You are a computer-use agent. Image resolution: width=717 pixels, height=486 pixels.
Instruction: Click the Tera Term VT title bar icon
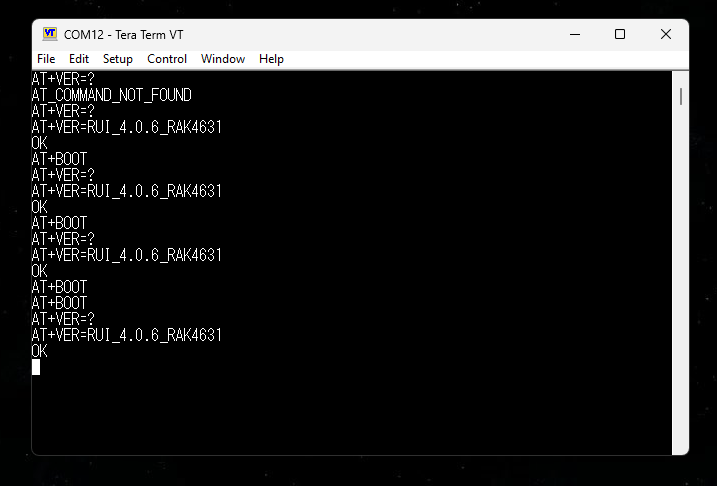pos(49,34)
